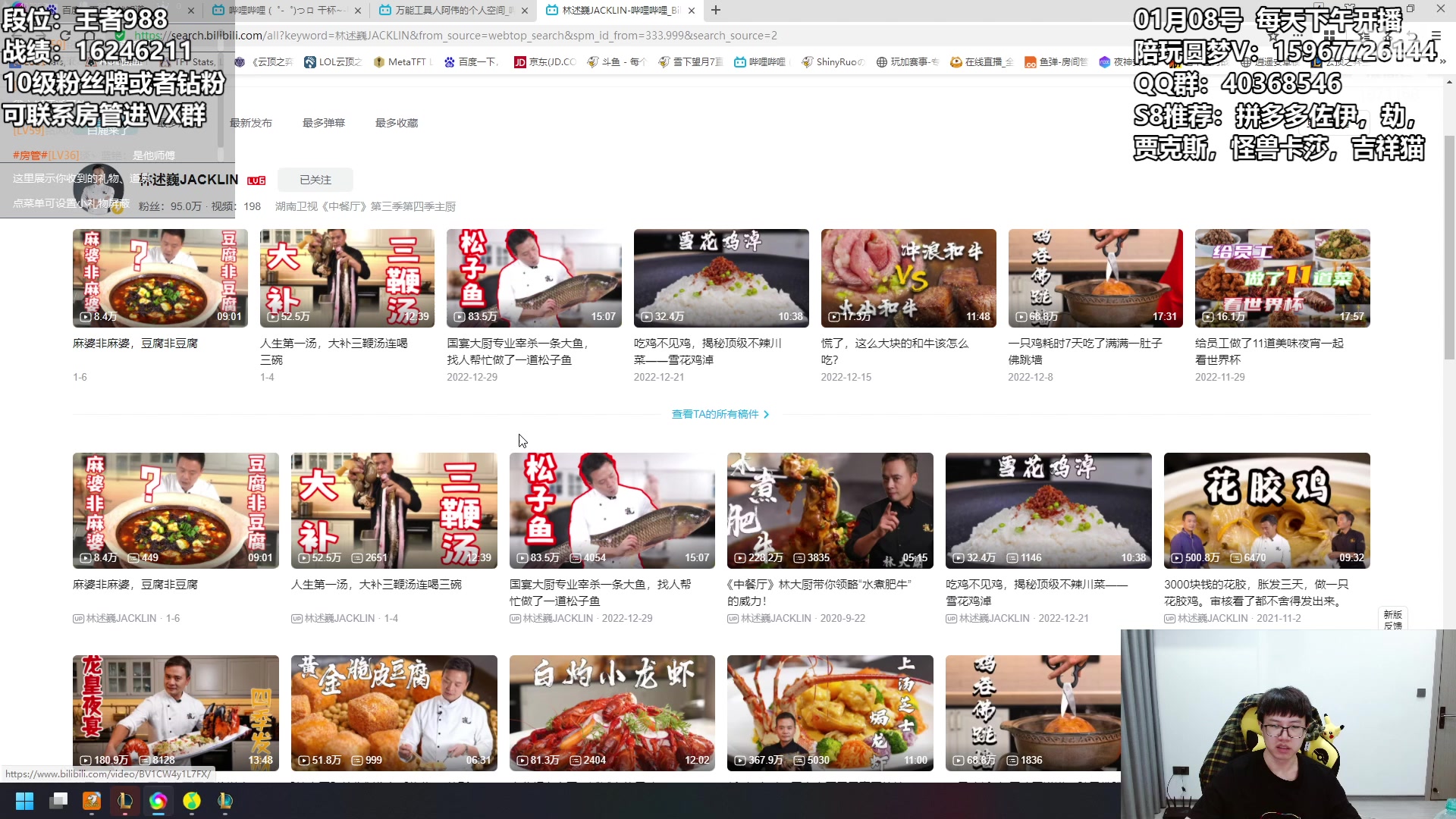Open second-row 松子鱼 thumbnail with 4054 comments
1456x819 pixels.
(x=612, y=510)
